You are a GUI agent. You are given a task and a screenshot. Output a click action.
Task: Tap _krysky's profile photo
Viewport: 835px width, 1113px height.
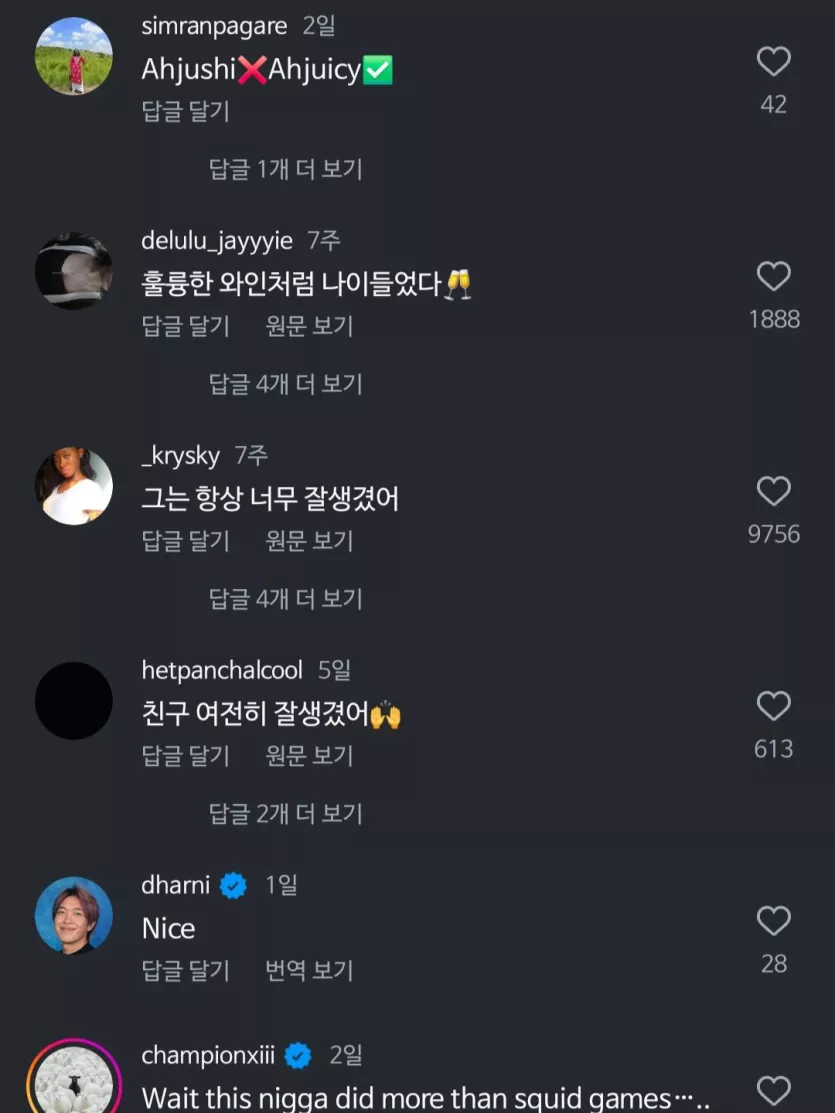click(x=74, y=486)
